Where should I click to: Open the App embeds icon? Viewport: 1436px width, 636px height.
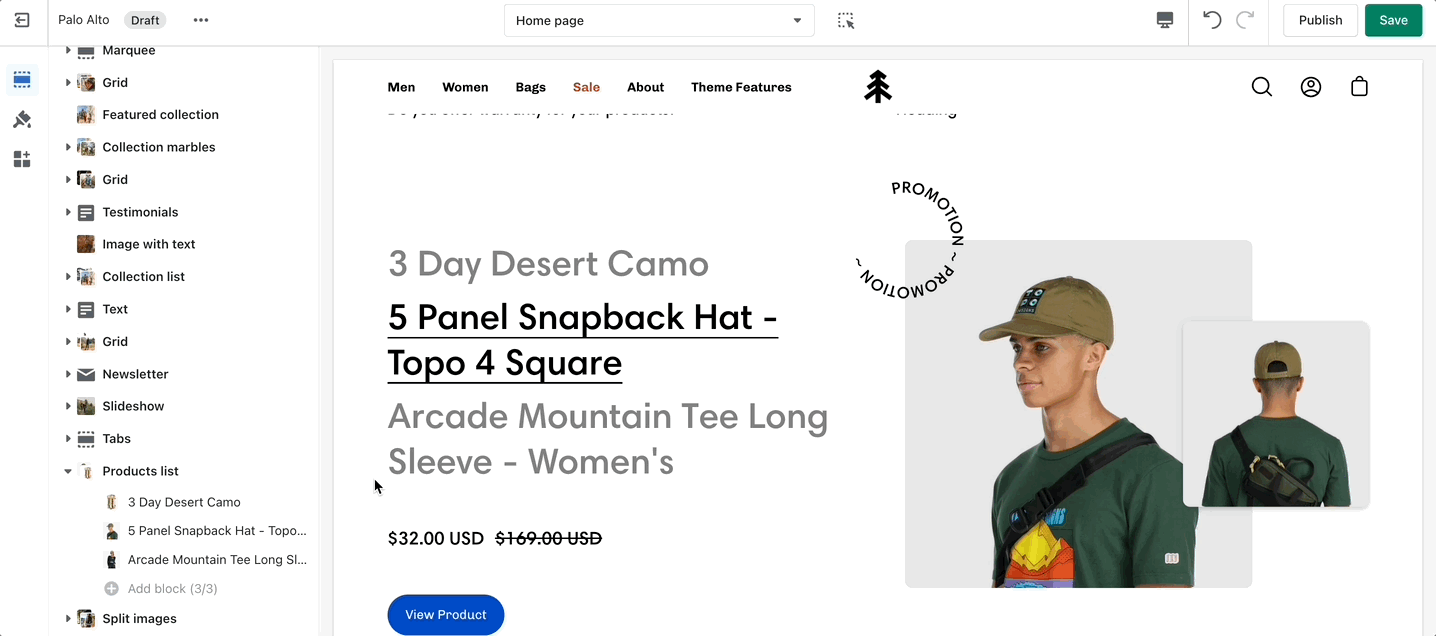[22, 159]
